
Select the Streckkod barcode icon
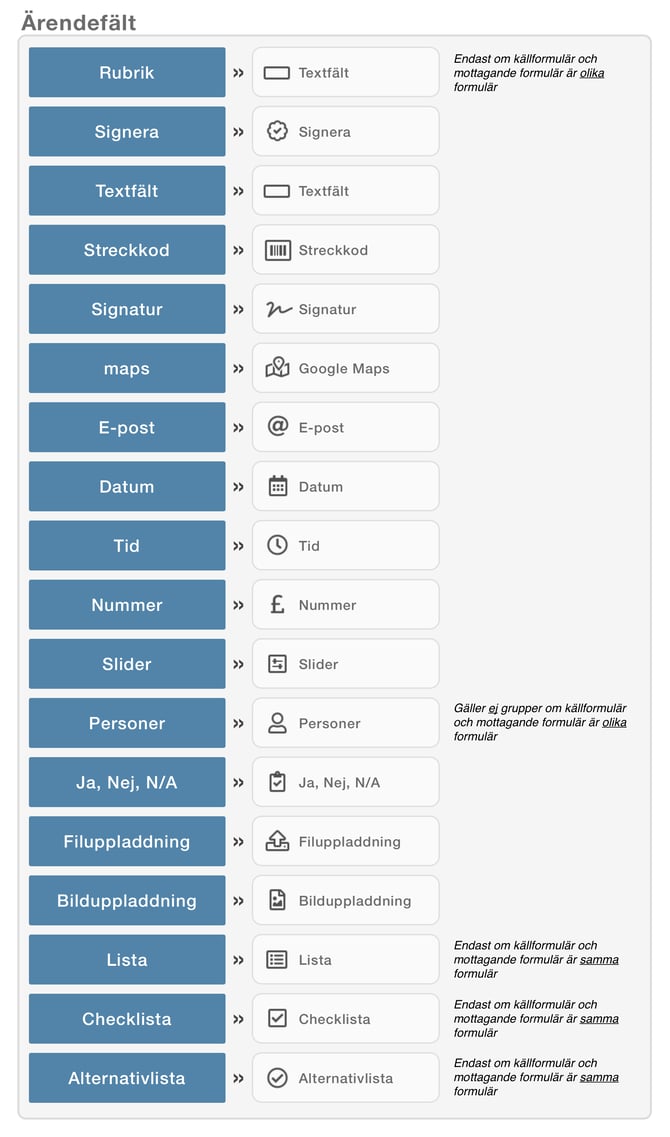pyautogui.click(x=277, y=250)
